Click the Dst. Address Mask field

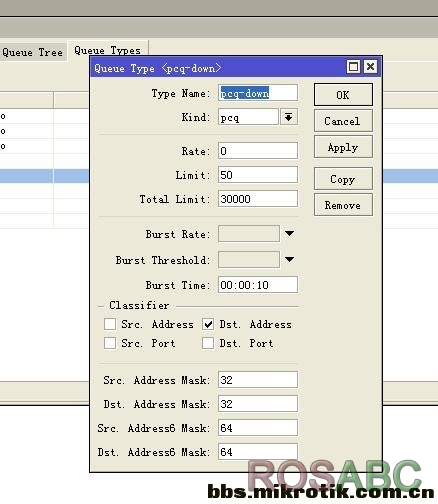pos(258,404)
